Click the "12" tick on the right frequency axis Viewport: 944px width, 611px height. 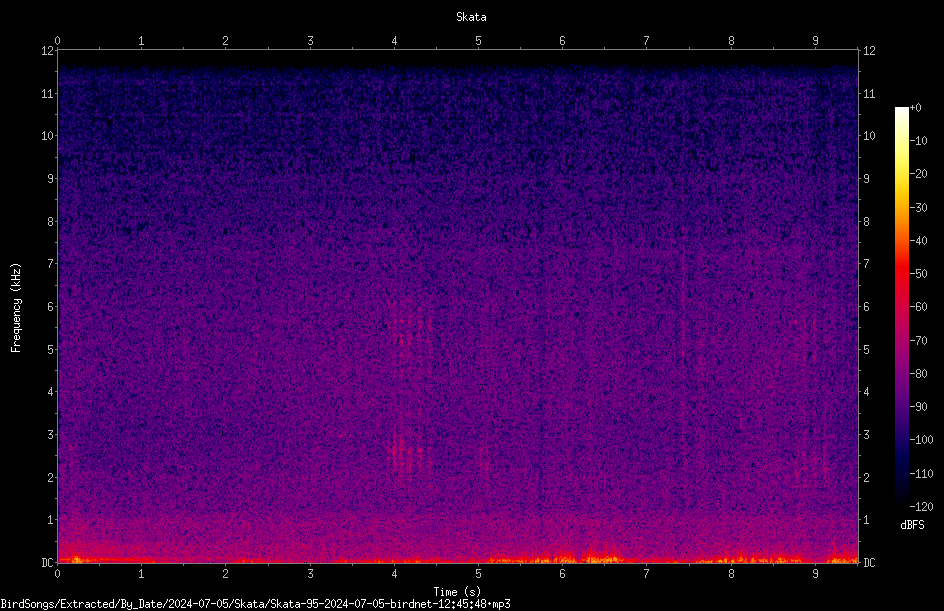point(869,51)
